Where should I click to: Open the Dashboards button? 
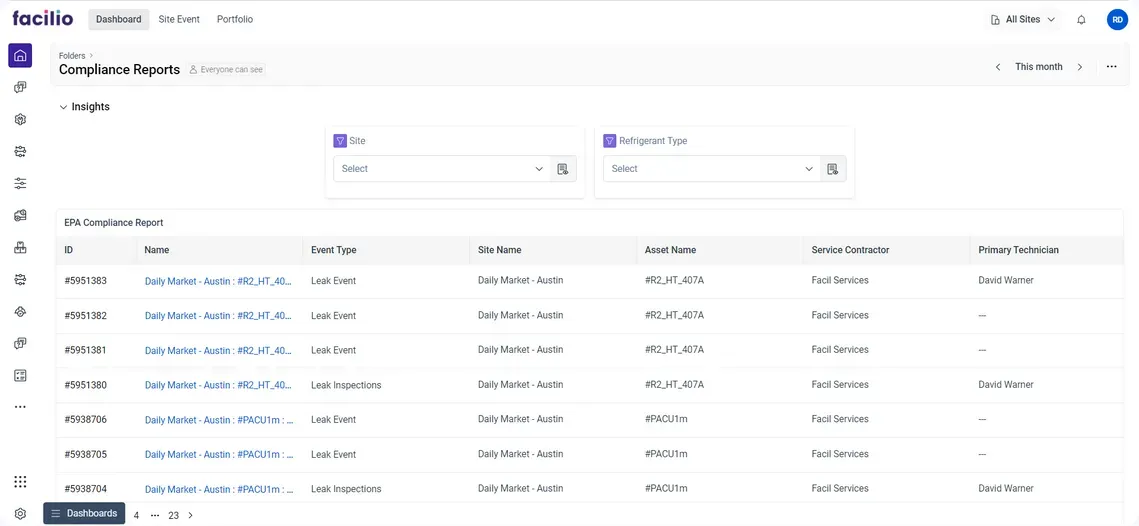tap(84, 513)
